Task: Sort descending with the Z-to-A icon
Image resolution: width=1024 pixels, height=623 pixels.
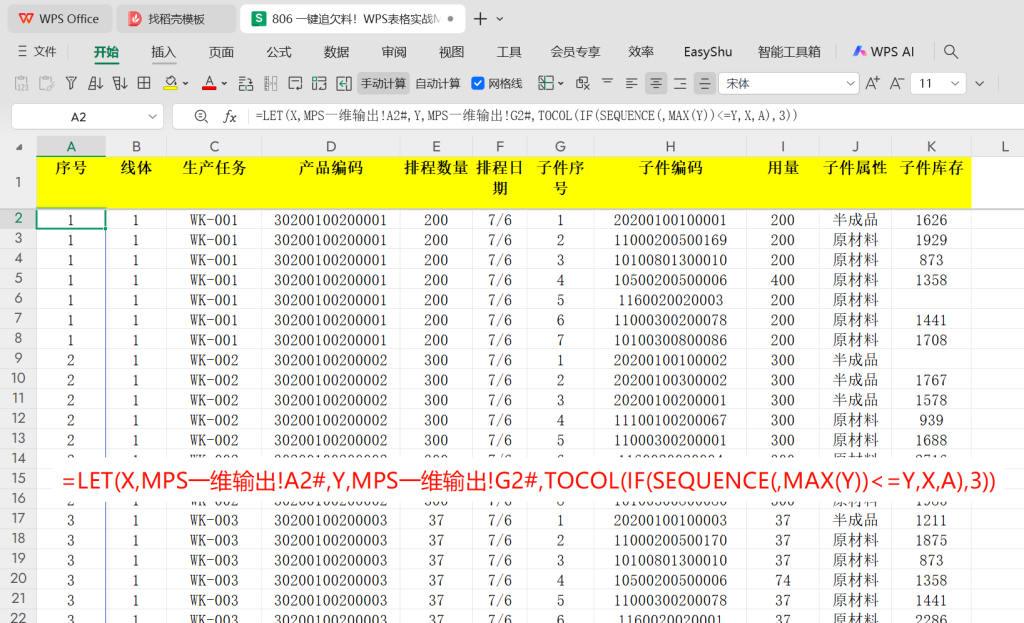Action: pyautogui.click(x=120, y=84)
